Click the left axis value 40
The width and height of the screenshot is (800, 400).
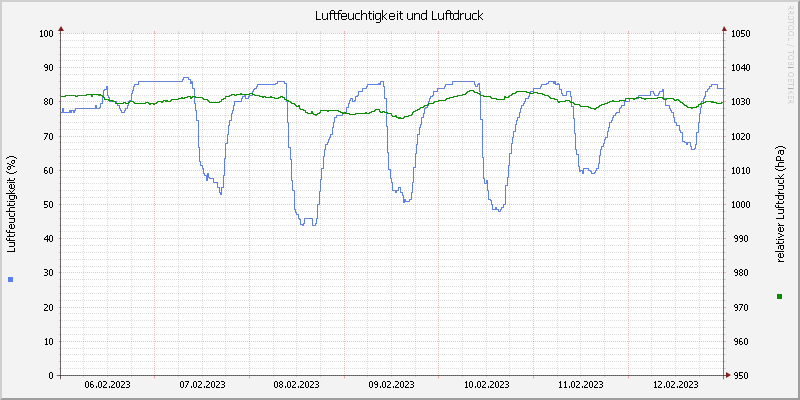point(48,239)
